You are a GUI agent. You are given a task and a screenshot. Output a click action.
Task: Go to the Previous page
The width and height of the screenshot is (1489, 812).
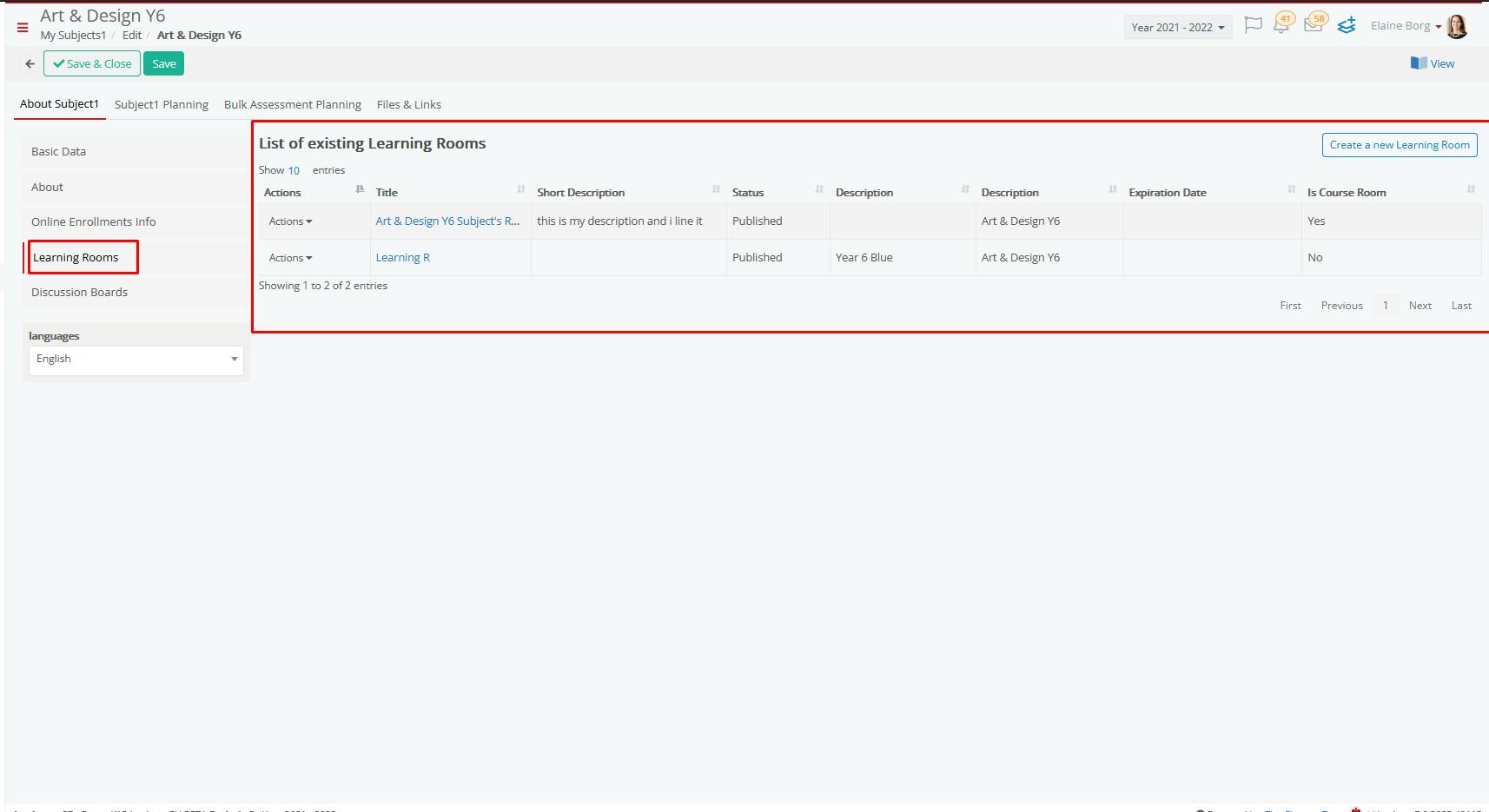[1341, 306]
